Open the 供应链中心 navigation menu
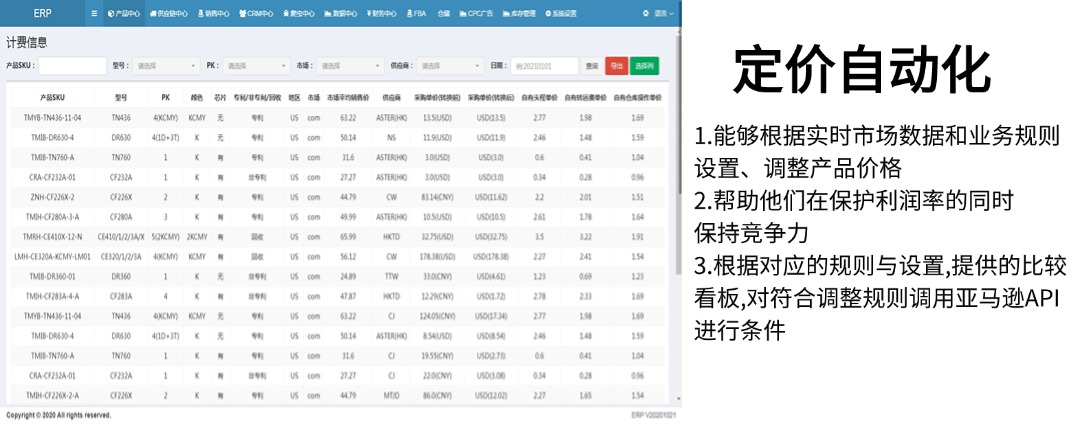The height and width of the screenshot is (431, 1073). click(167, 14)
